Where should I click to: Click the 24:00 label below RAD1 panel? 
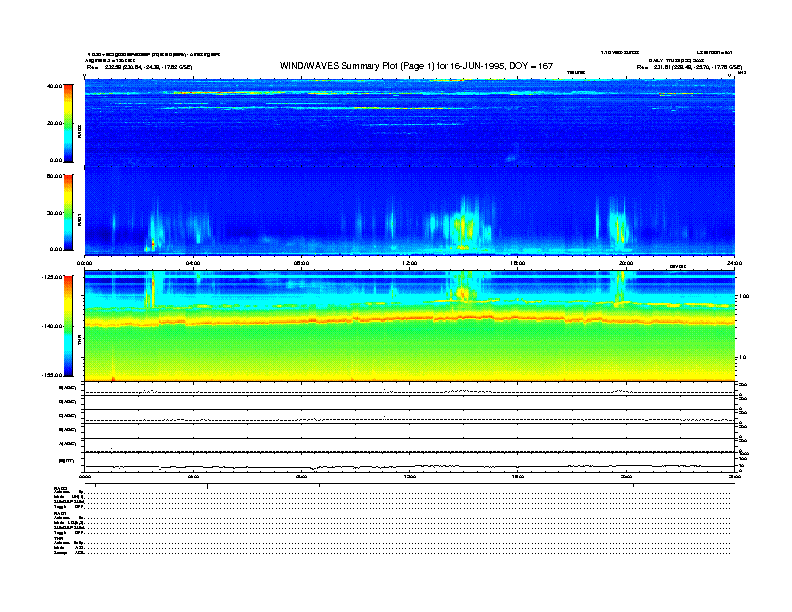click(x=734, y=263)
